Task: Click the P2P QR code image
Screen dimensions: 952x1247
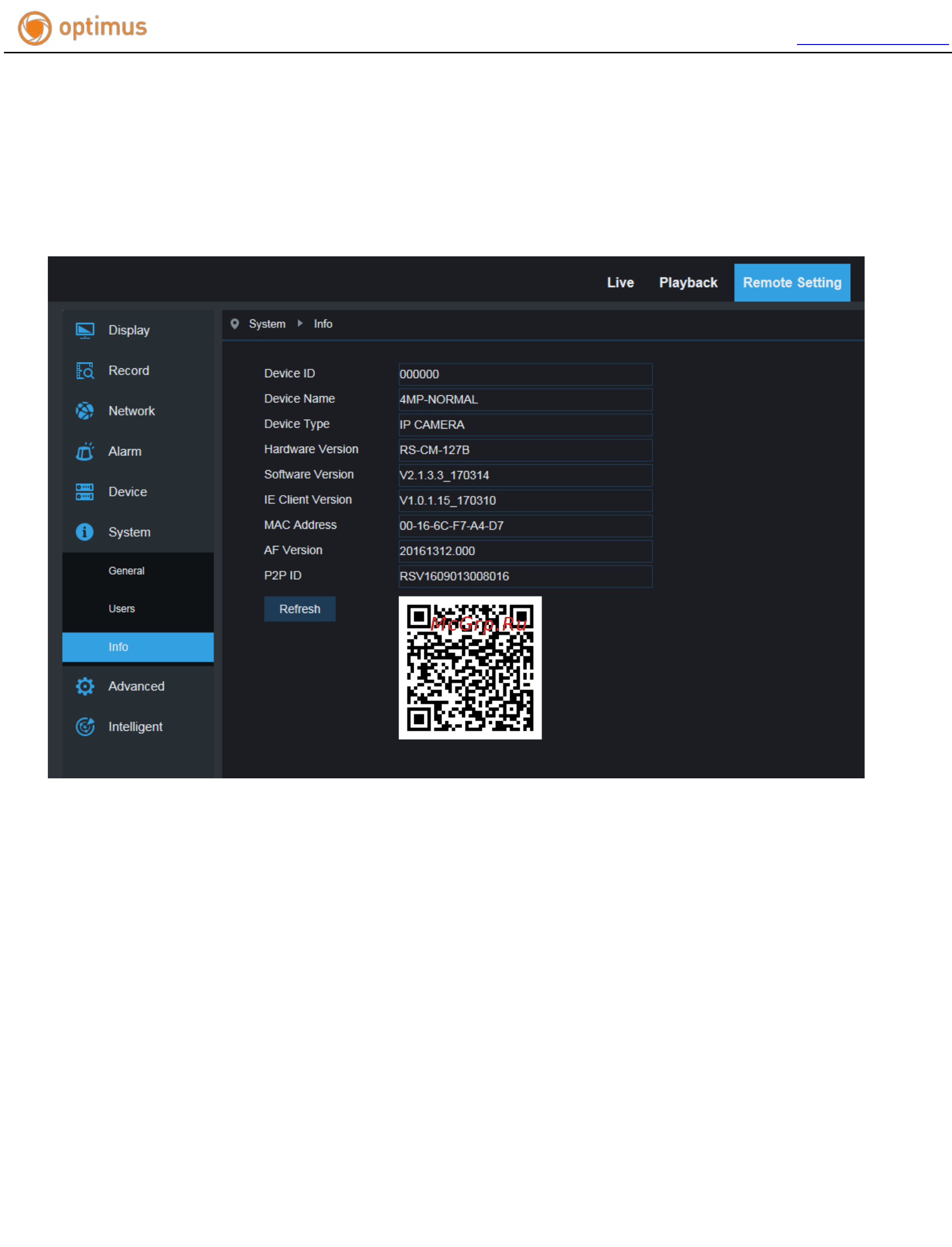Action: [x=470, y=668]
